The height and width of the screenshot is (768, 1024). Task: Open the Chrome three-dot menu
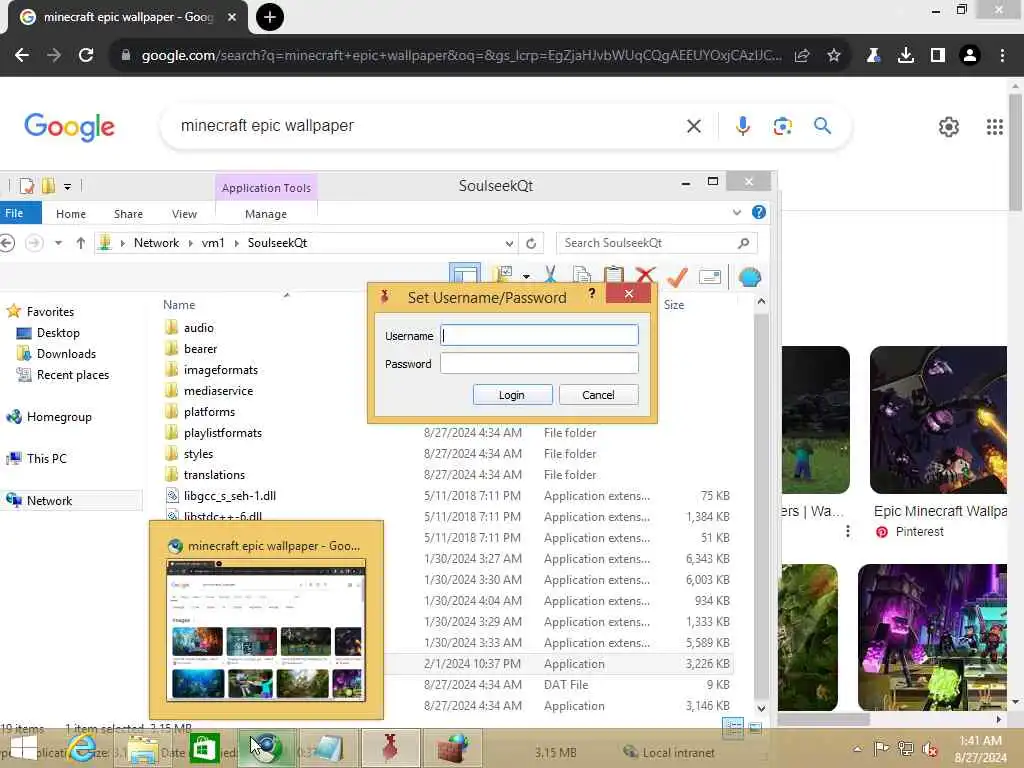coord(1002,56)
